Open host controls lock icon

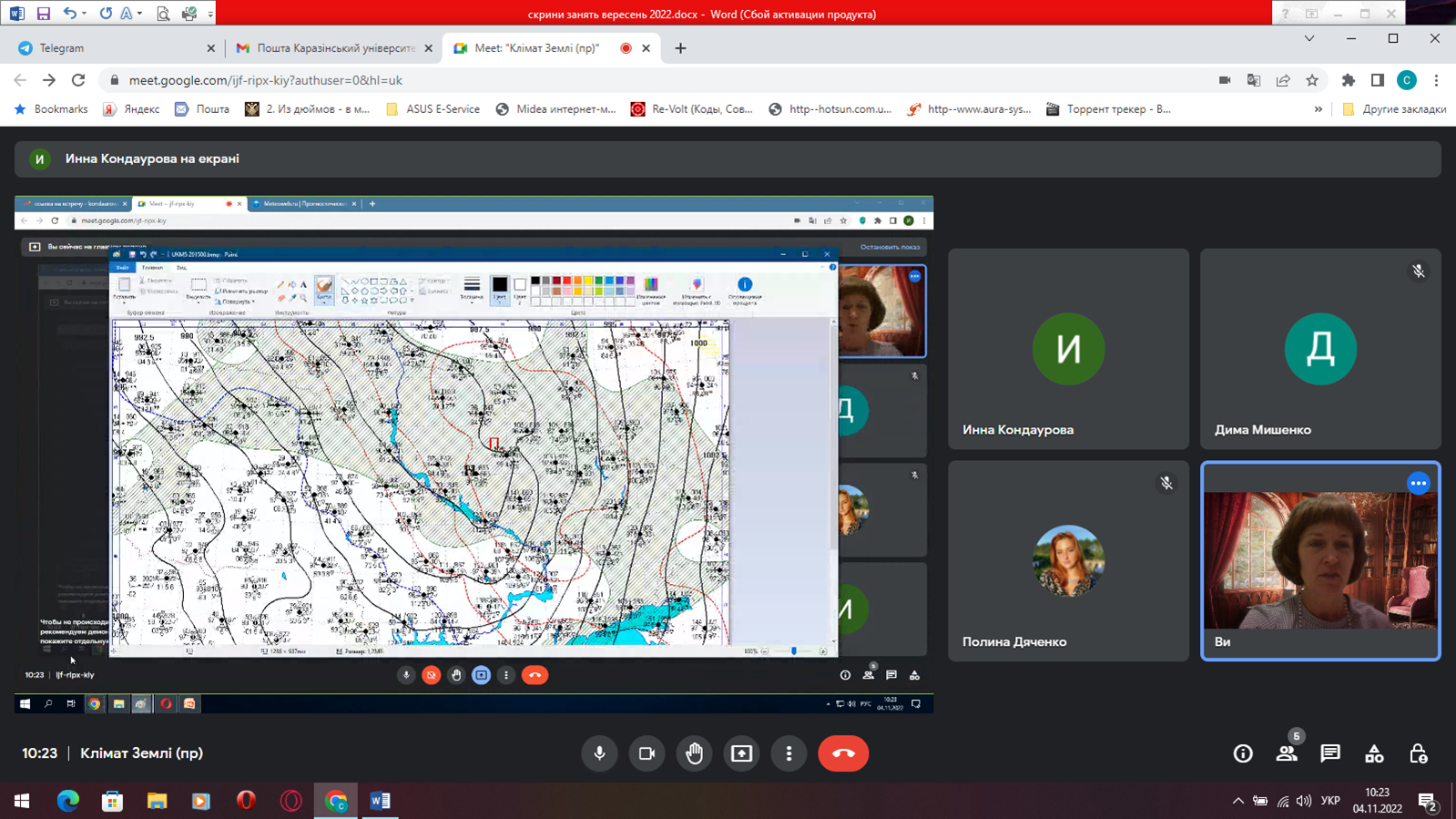point(1418,753)
